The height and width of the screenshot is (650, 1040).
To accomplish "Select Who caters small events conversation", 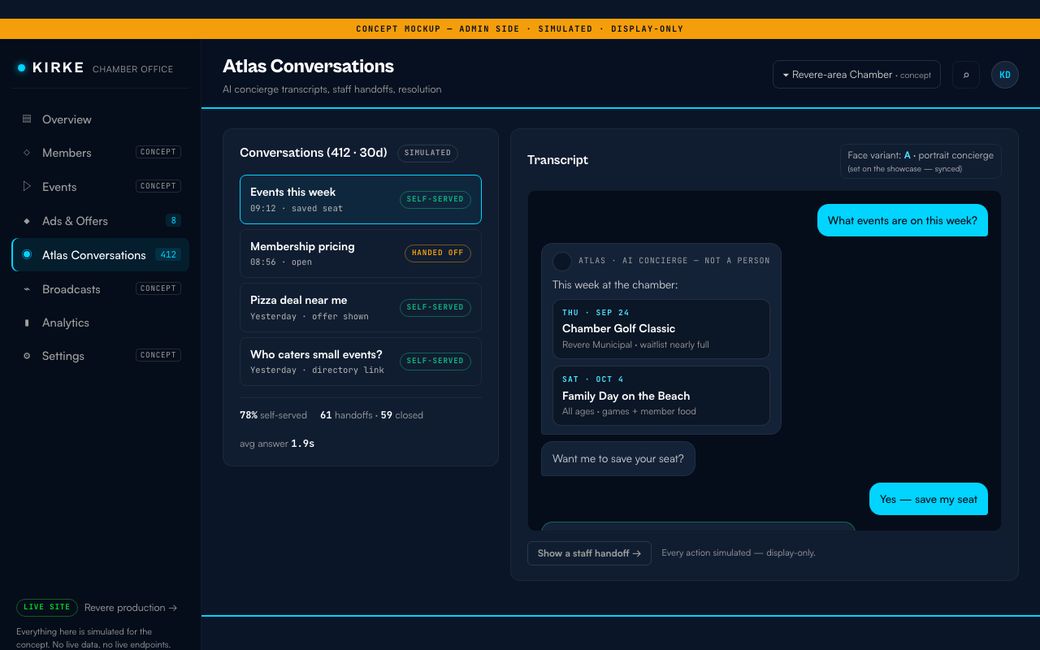I will [x=360, y=361].
